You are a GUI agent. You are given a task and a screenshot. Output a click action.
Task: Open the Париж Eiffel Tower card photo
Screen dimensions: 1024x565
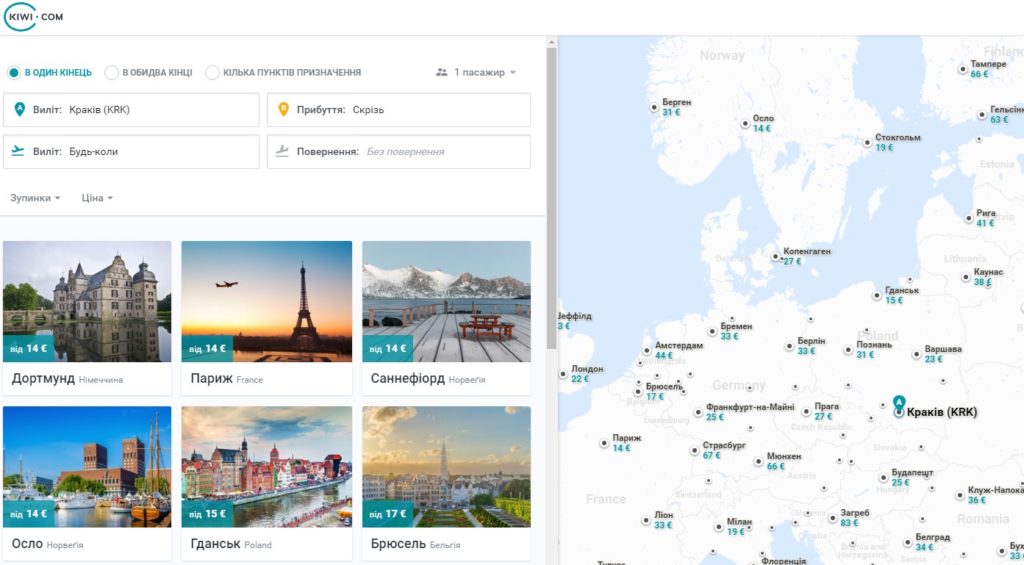(x=266, y=301)
